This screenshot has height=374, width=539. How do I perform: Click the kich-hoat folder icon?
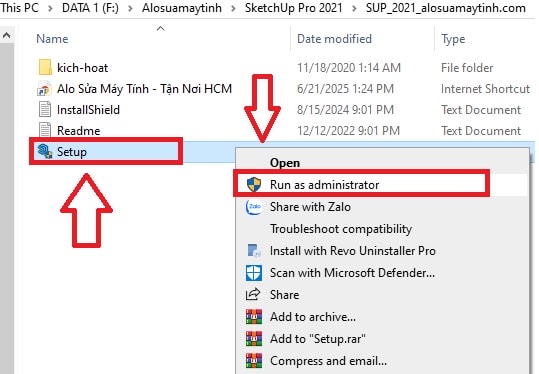click(45, 67)
